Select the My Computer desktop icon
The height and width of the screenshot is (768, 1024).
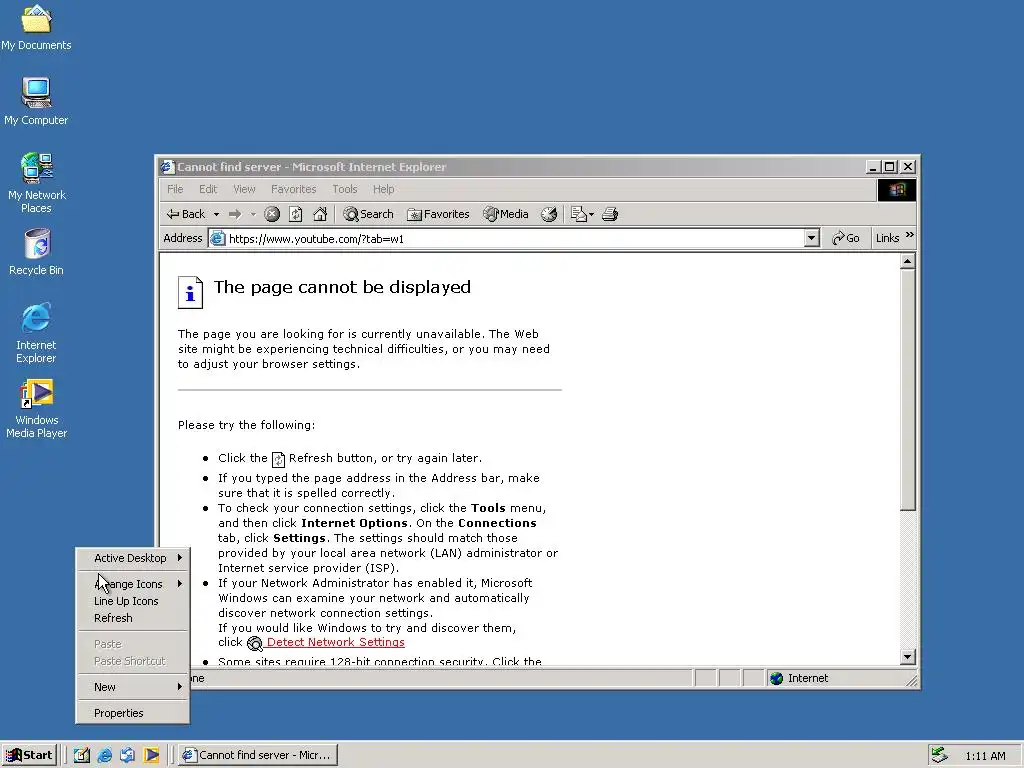36,101
